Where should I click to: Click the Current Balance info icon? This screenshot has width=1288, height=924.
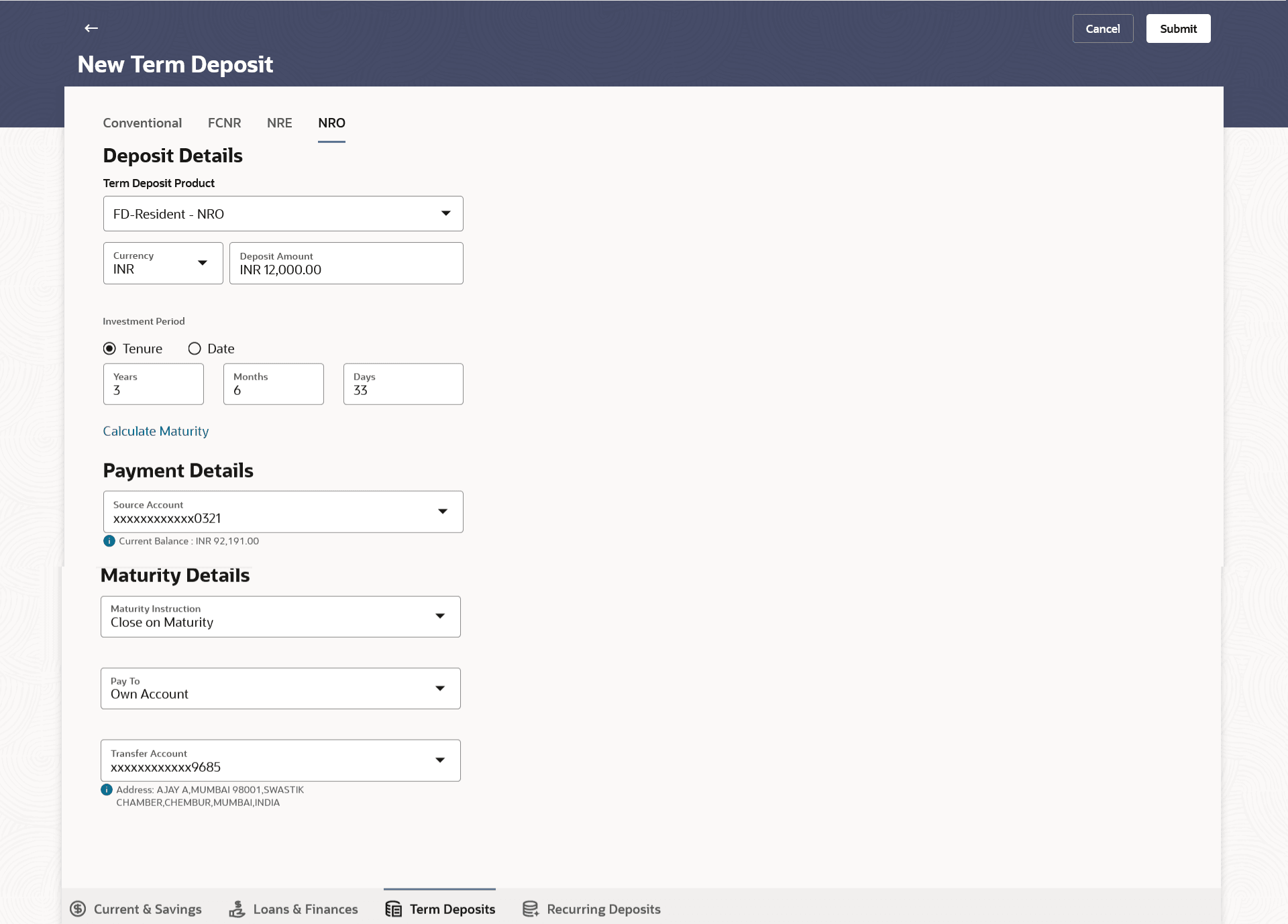point(109,541)
